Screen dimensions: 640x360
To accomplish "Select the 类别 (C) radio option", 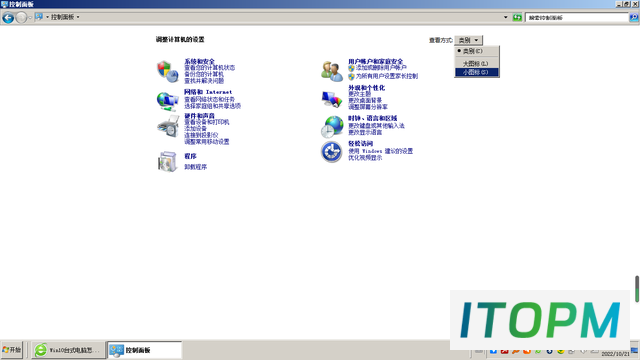I will click(477, 51).
